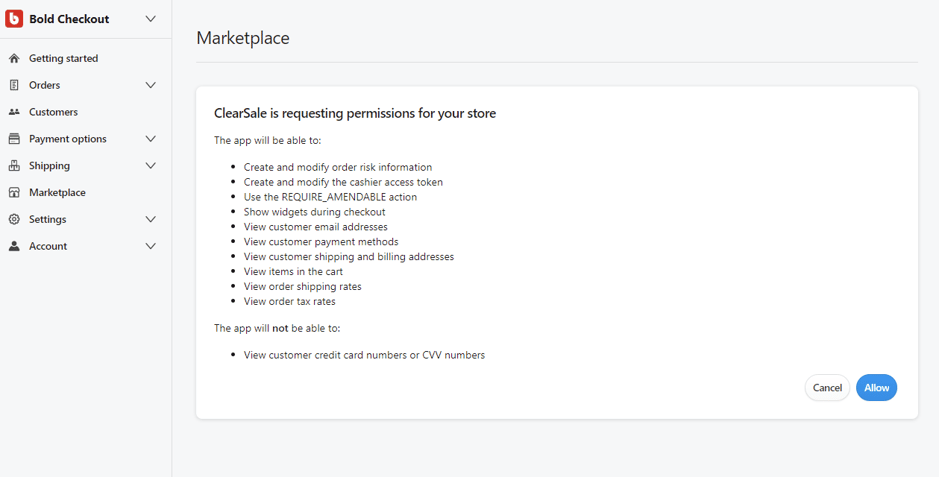Expand the Settings submenu chevron
This screenshot has width=939, height=477.
click(151, 219)
